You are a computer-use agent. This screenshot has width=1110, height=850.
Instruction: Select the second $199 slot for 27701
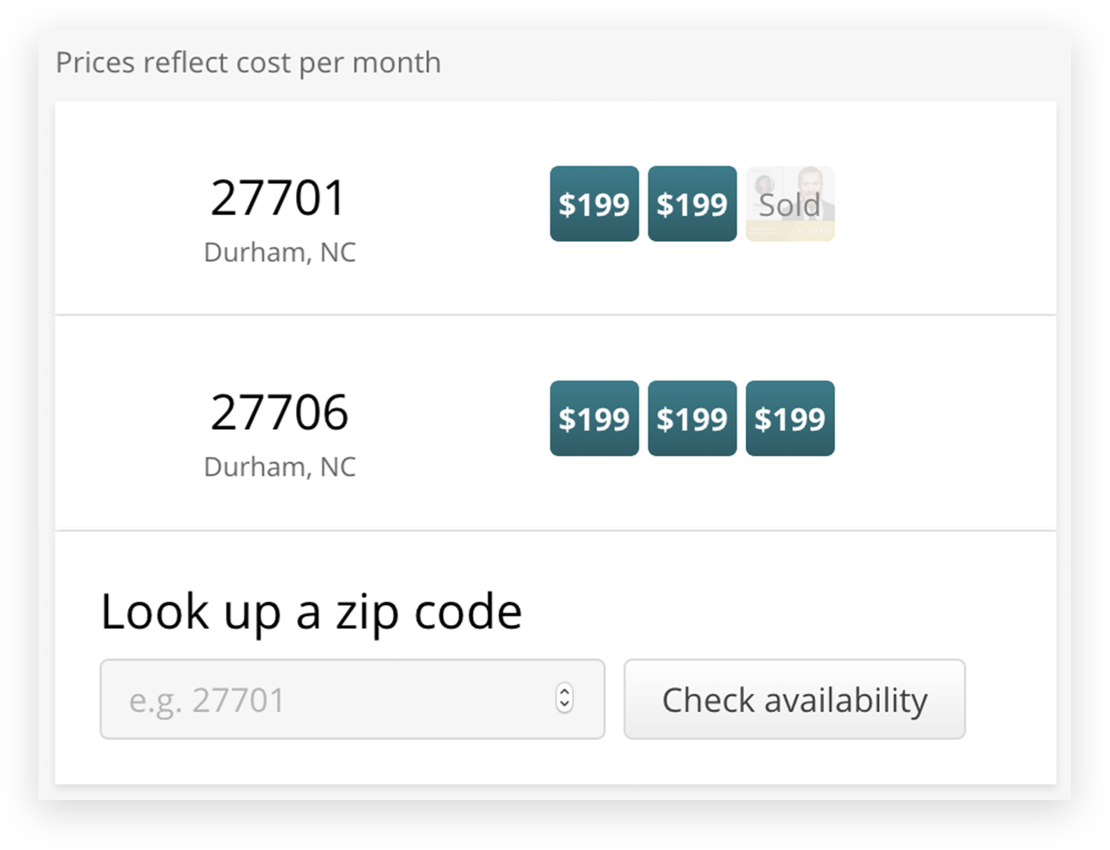pos(692,204)
